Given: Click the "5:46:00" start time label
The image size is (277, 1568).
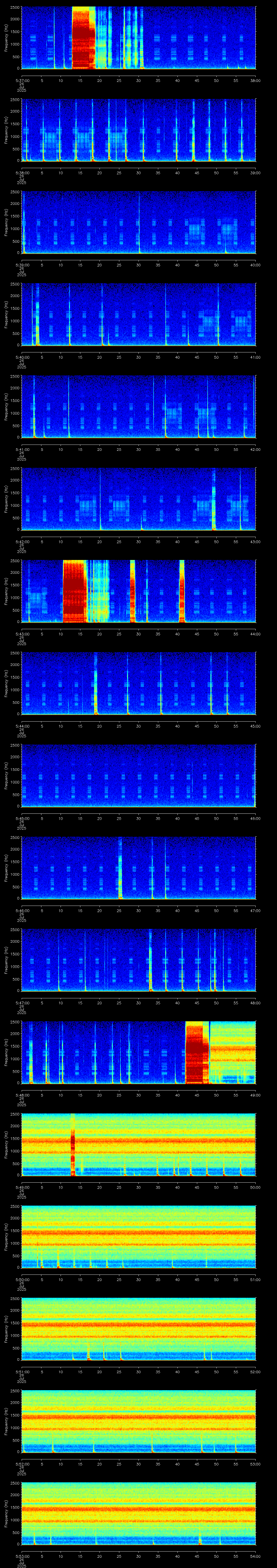Looking at the screenshot, I should 22,910.
